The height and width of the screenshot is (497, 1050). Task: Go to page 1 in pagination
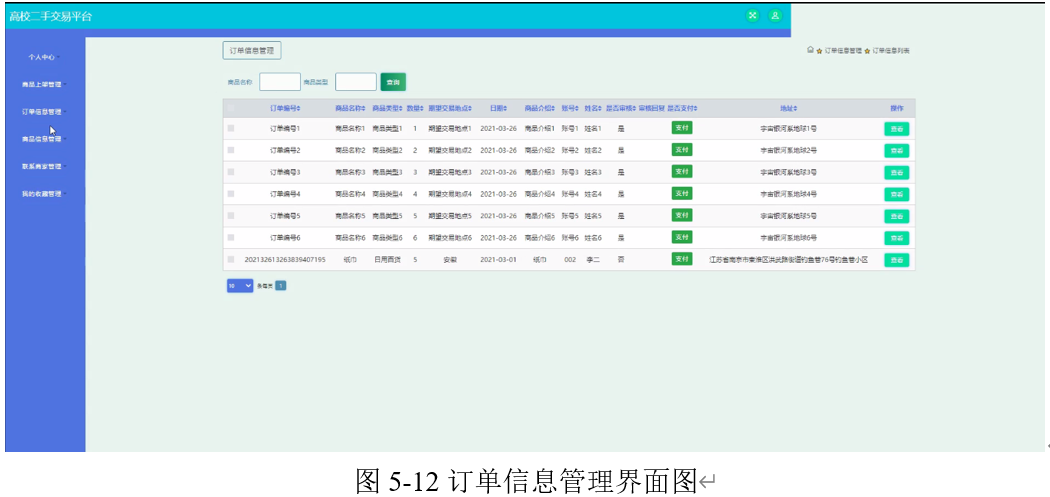281,286
